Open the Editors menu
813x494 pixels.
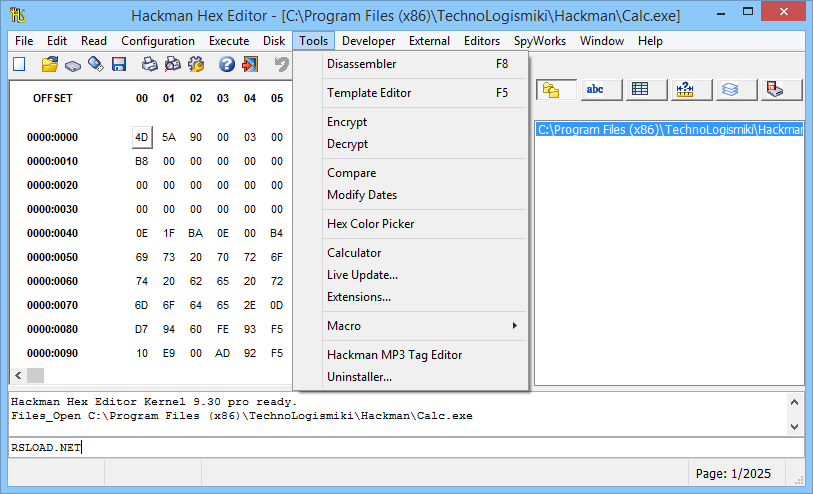coord(482,41)
